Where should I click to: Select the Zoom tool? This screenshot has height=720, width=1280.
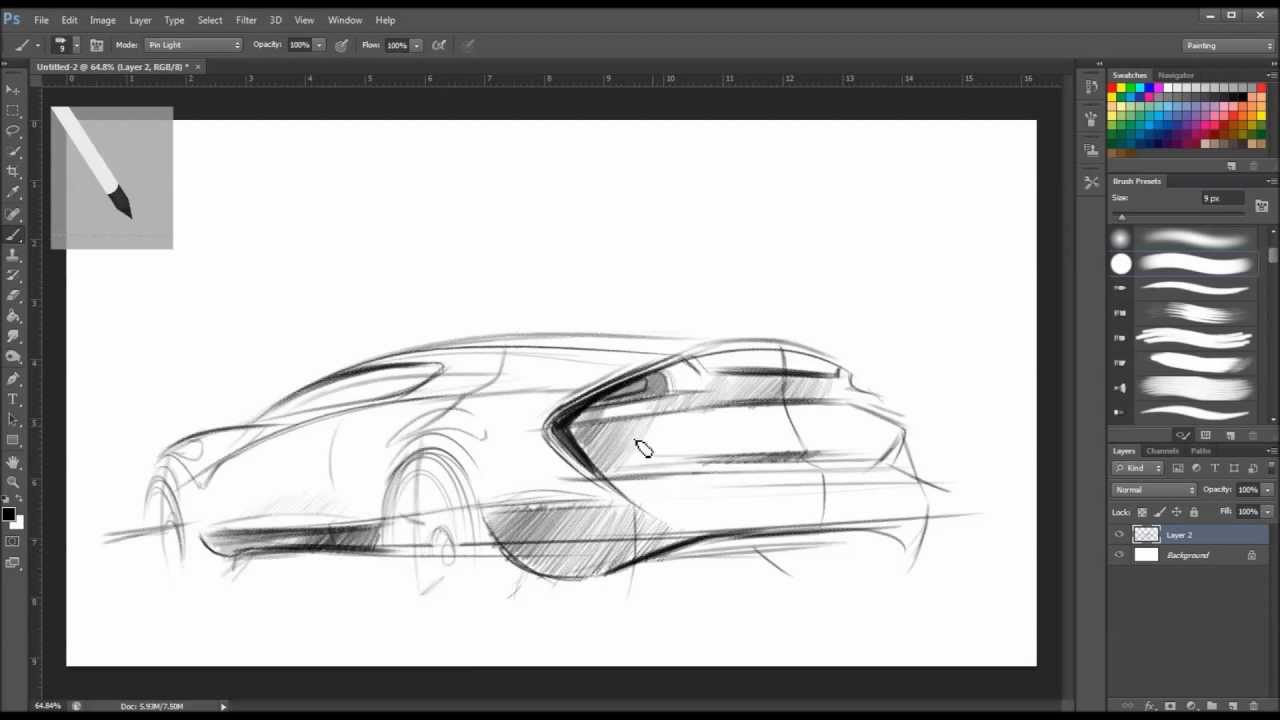(14, 481)
